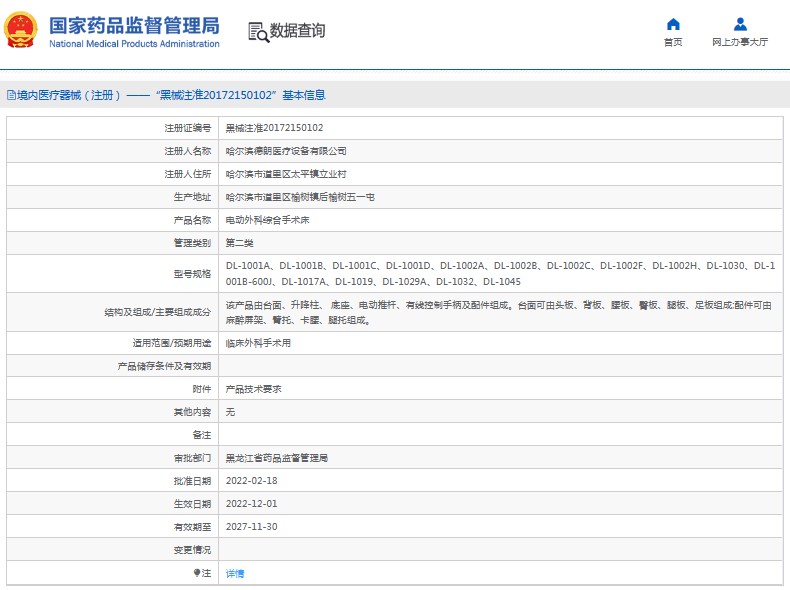The height and width of the screenshot is (590, 790).
Task: Click the 其他内容 row label
Action: (x=192, y=412)
